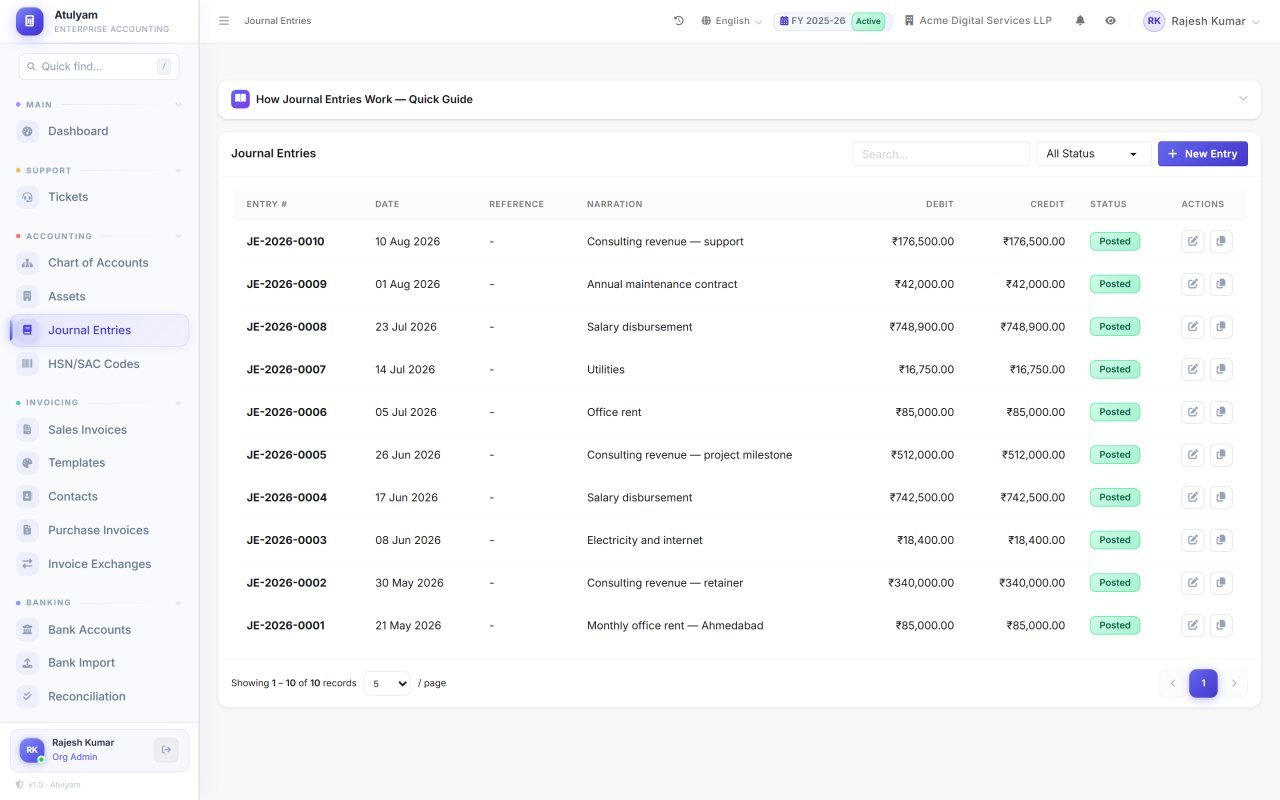Viewport: 1280px width, 800px height.
Task: Open the All Status filter dropdown
Action: tap(1093, 154)
